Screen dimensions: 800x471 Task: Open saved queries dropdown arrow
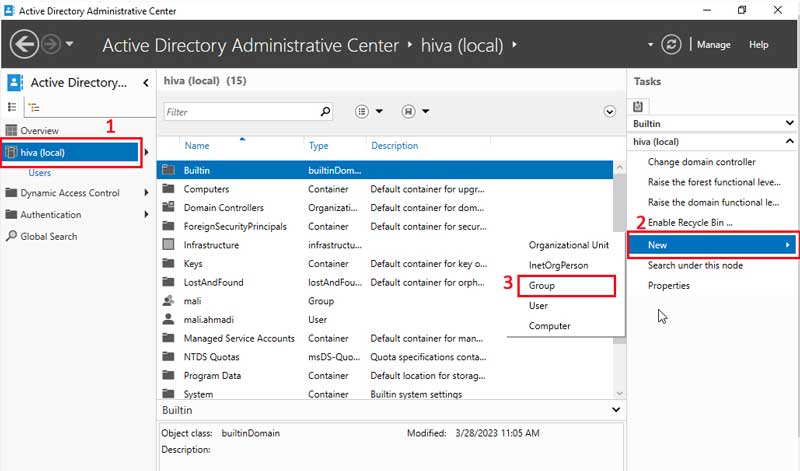click(x=426, y=111)
